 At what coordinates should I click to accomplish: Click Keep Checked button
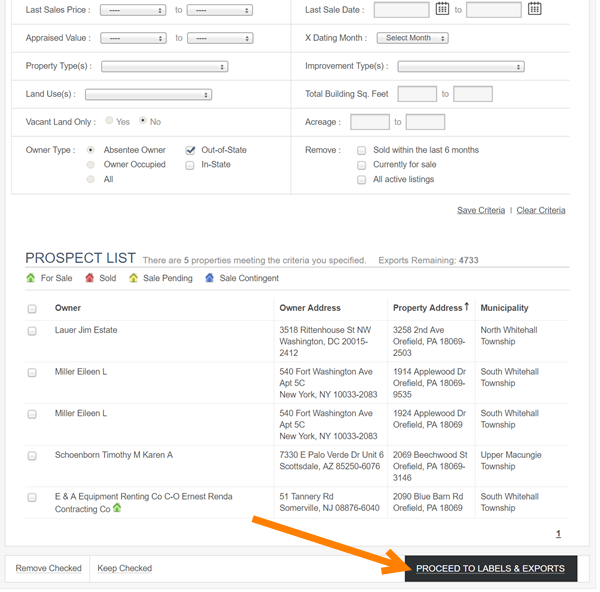pyautogui.click(x=125, y=568)
